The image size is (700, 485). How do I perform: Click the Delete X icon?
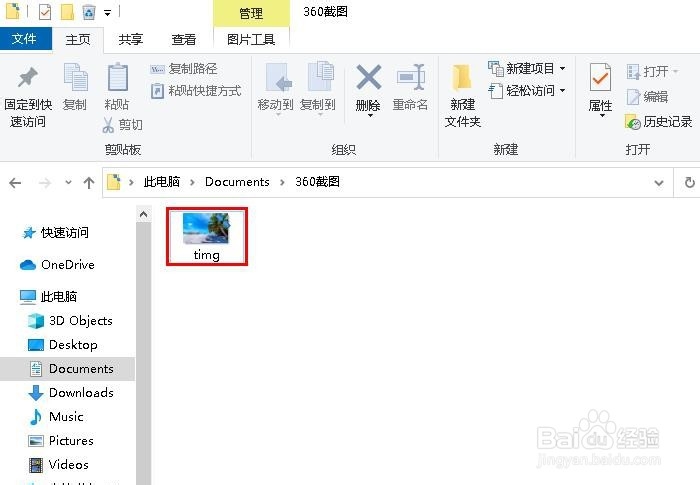(x=369, y=77)
